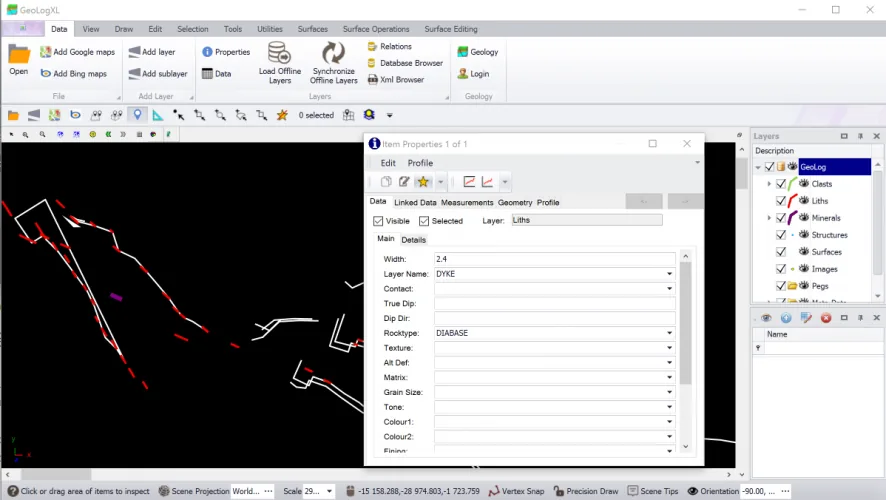
Task: Click Add sublayer in the ribbon
Action: tap(158, 73)
